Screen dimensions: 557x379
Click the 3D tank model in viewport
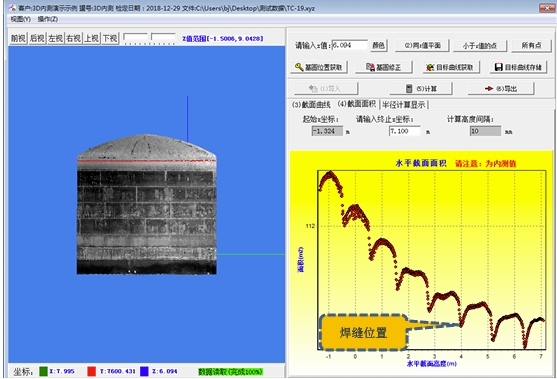146,204
